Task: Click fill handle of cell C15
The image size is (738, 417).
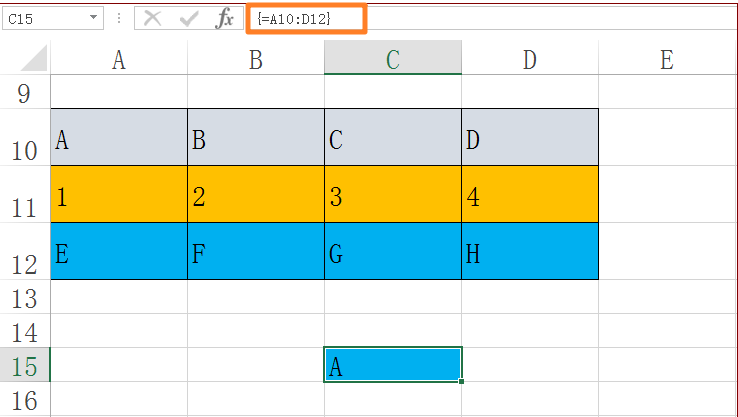Action: 461,381
